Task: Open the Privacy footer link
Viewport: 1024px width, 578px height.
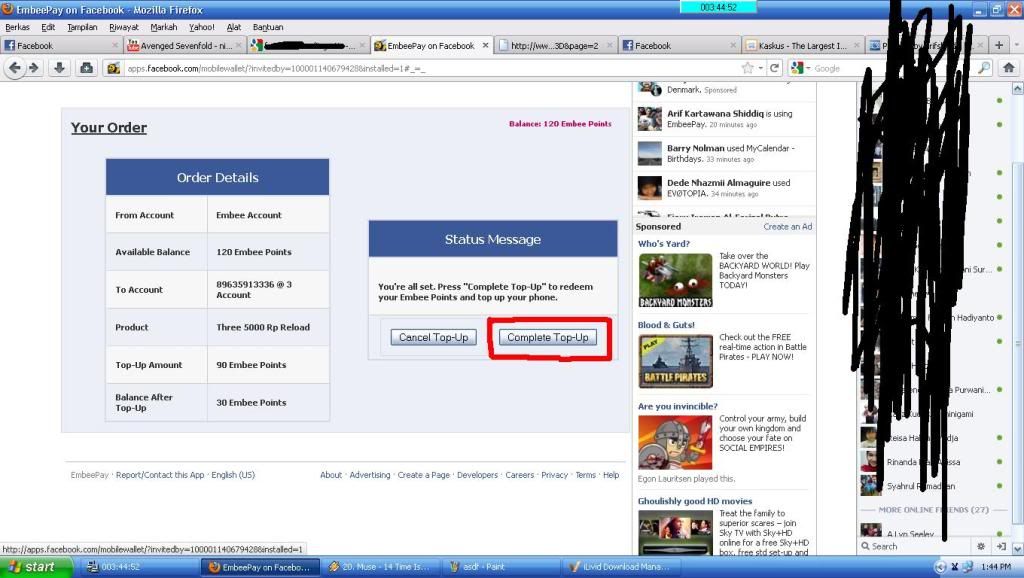Action: click(x=554, y=475)
